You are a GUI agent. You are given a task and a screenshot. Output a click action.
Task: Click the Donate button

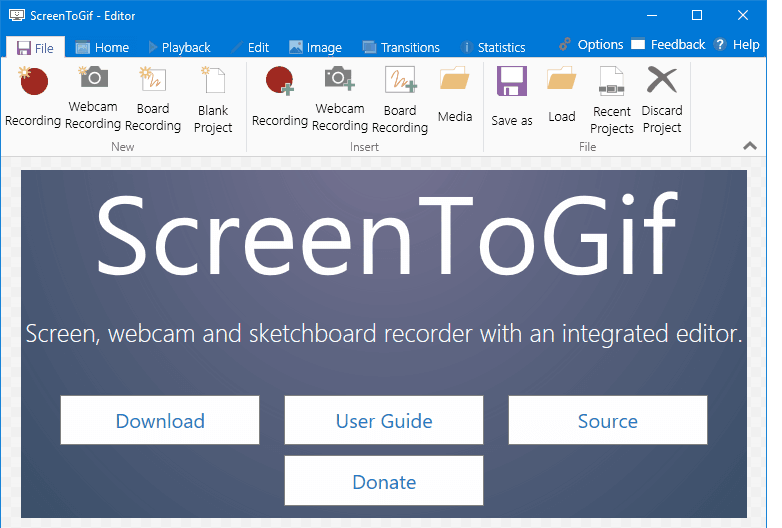click(x=384, y=481)
